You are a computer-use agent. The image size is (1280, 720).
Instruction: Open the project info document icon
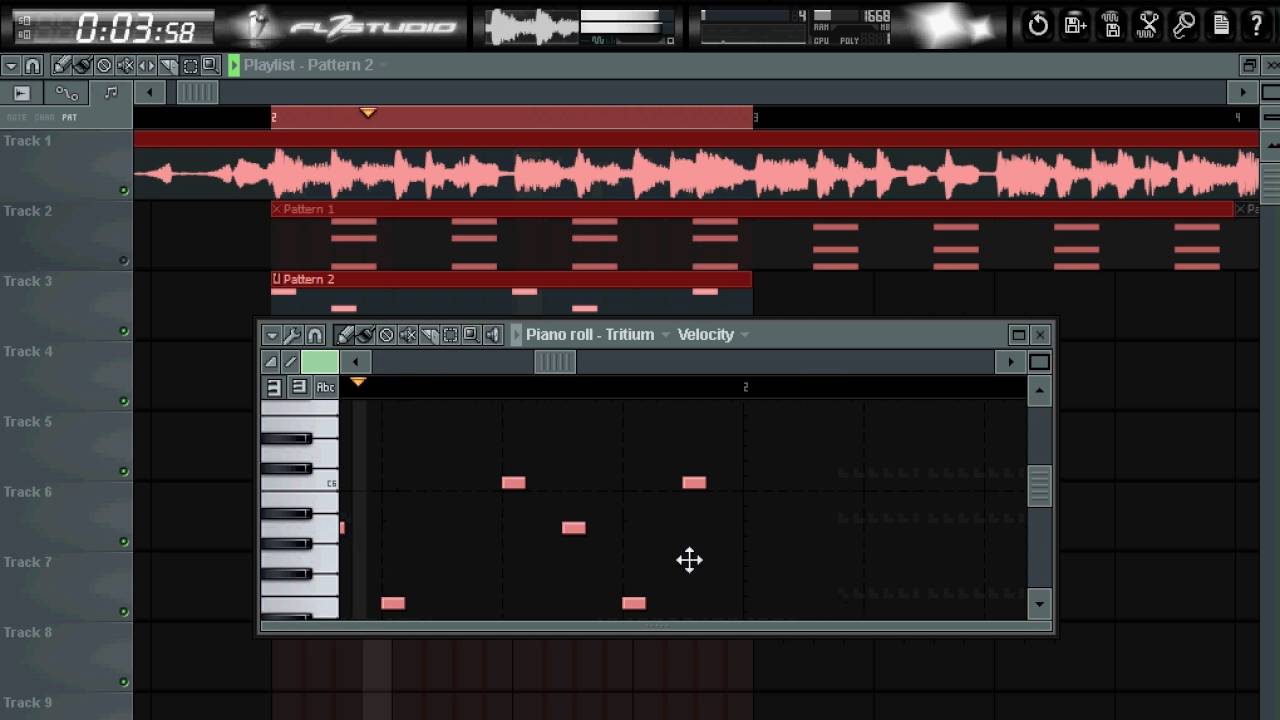[1221, 25]
